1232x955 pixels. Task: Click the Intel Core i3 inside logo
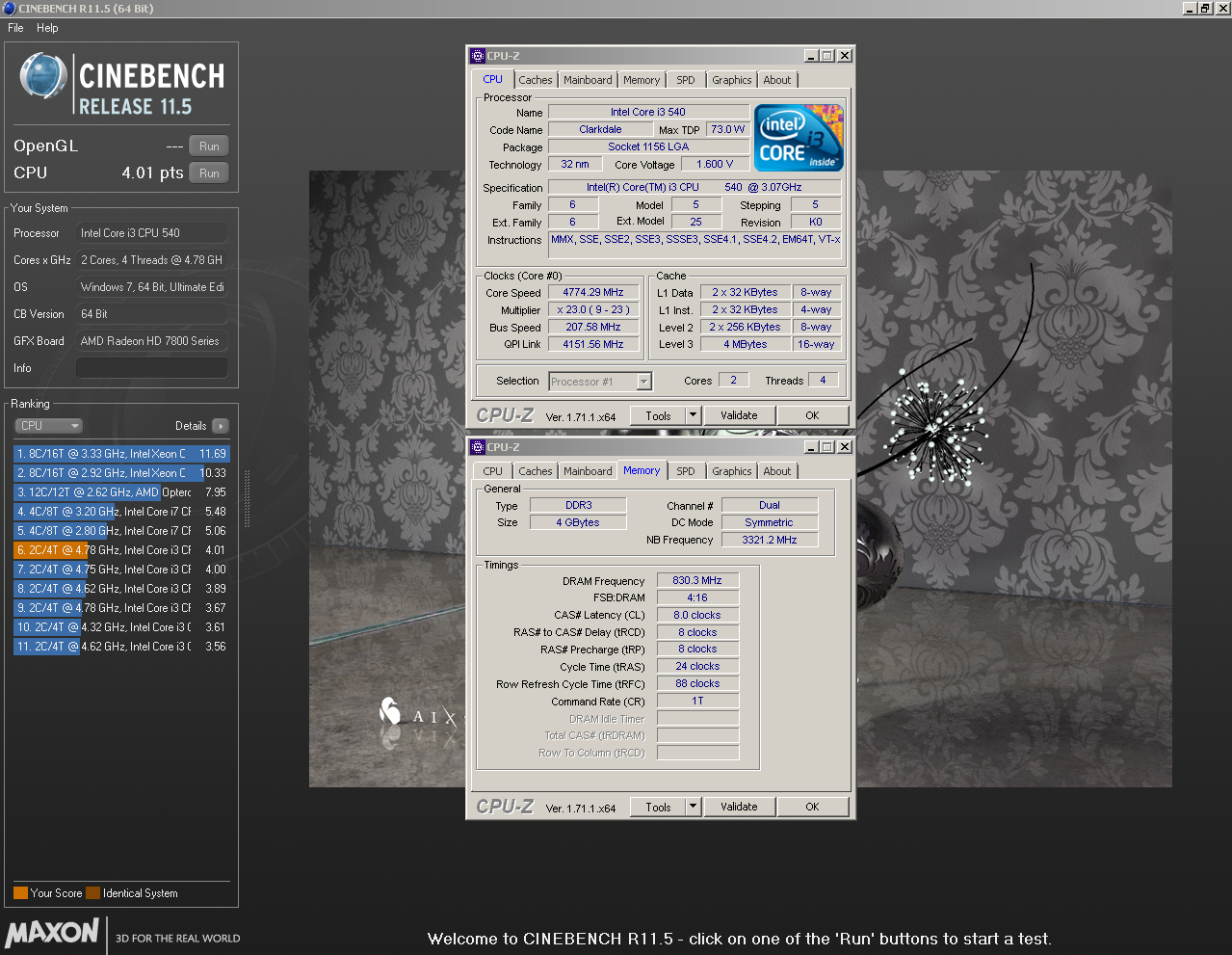[x=799, y=138]
